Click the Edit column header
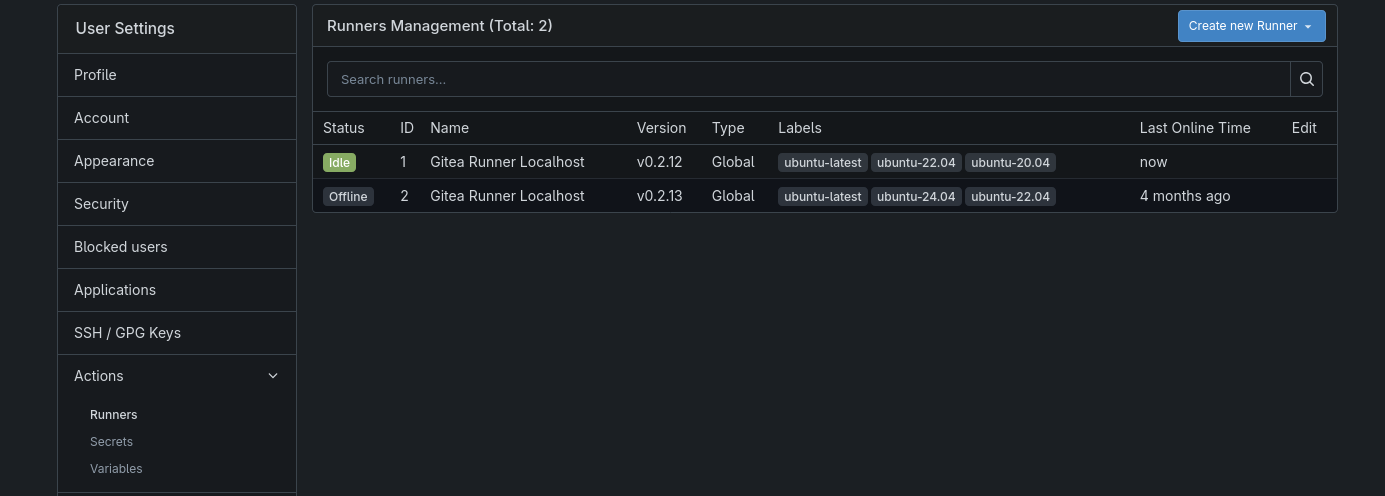The height and width of the screenshot is (496, 1385). (1304, 128)
